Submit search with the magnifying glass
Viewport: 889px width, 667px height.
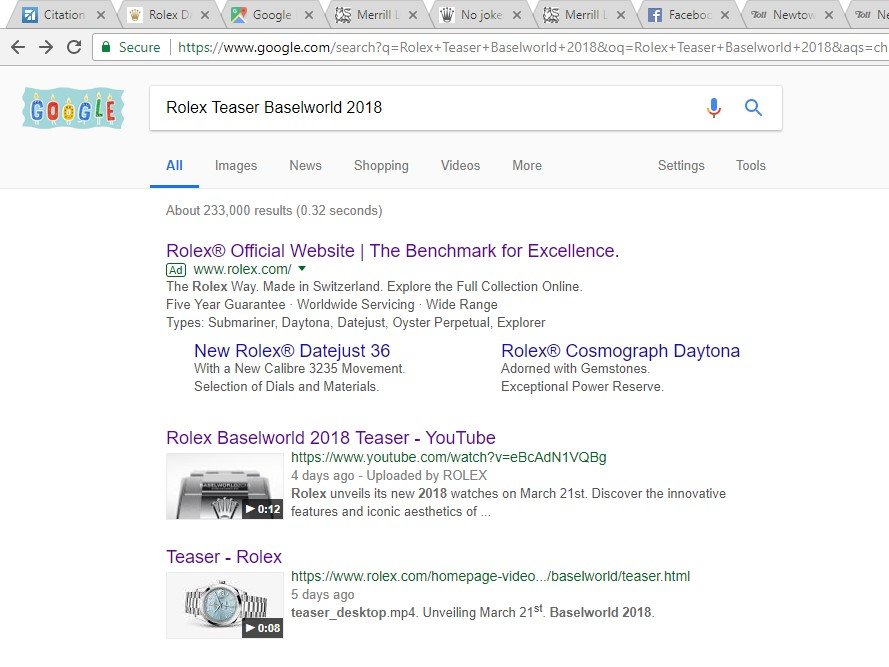[x=753, y=107]
